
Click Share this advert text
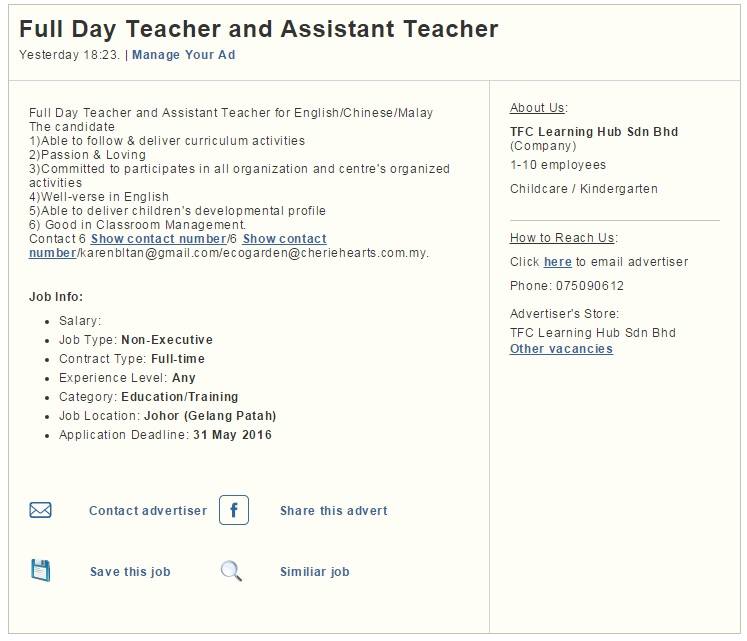pos(333,510)
